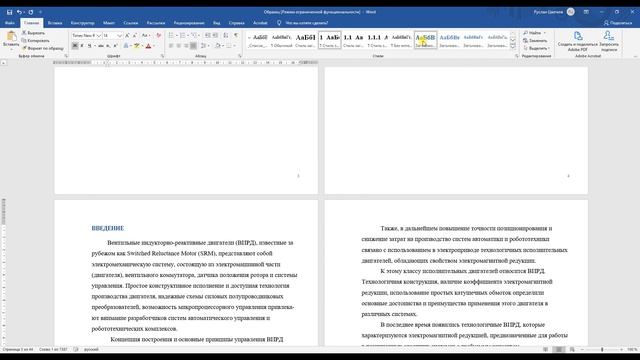
Task: Switch to Конструктор tab
Action: (x=82, y=23)
